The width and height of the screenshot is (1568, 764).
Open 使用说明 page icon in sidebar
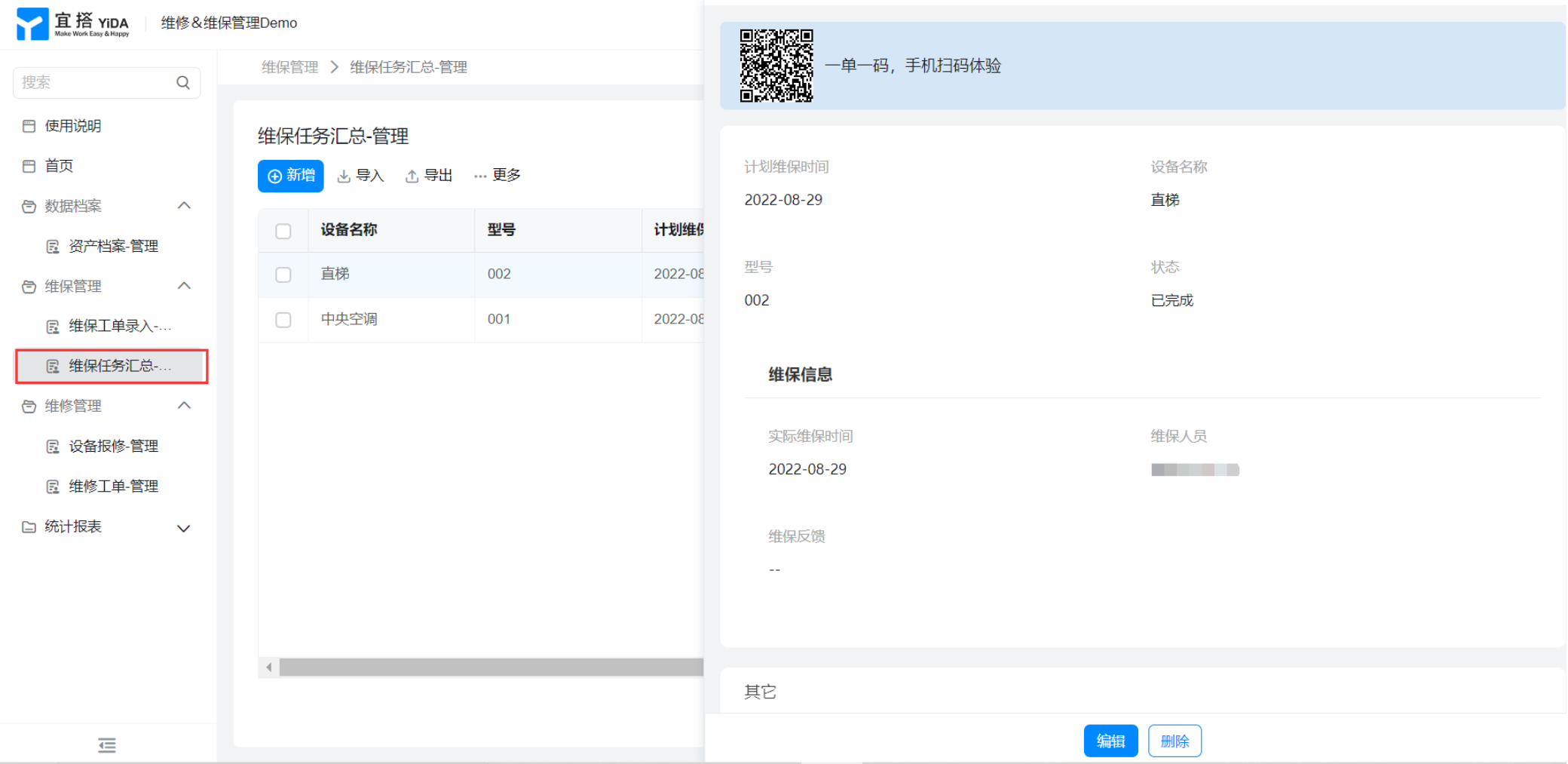29,126
